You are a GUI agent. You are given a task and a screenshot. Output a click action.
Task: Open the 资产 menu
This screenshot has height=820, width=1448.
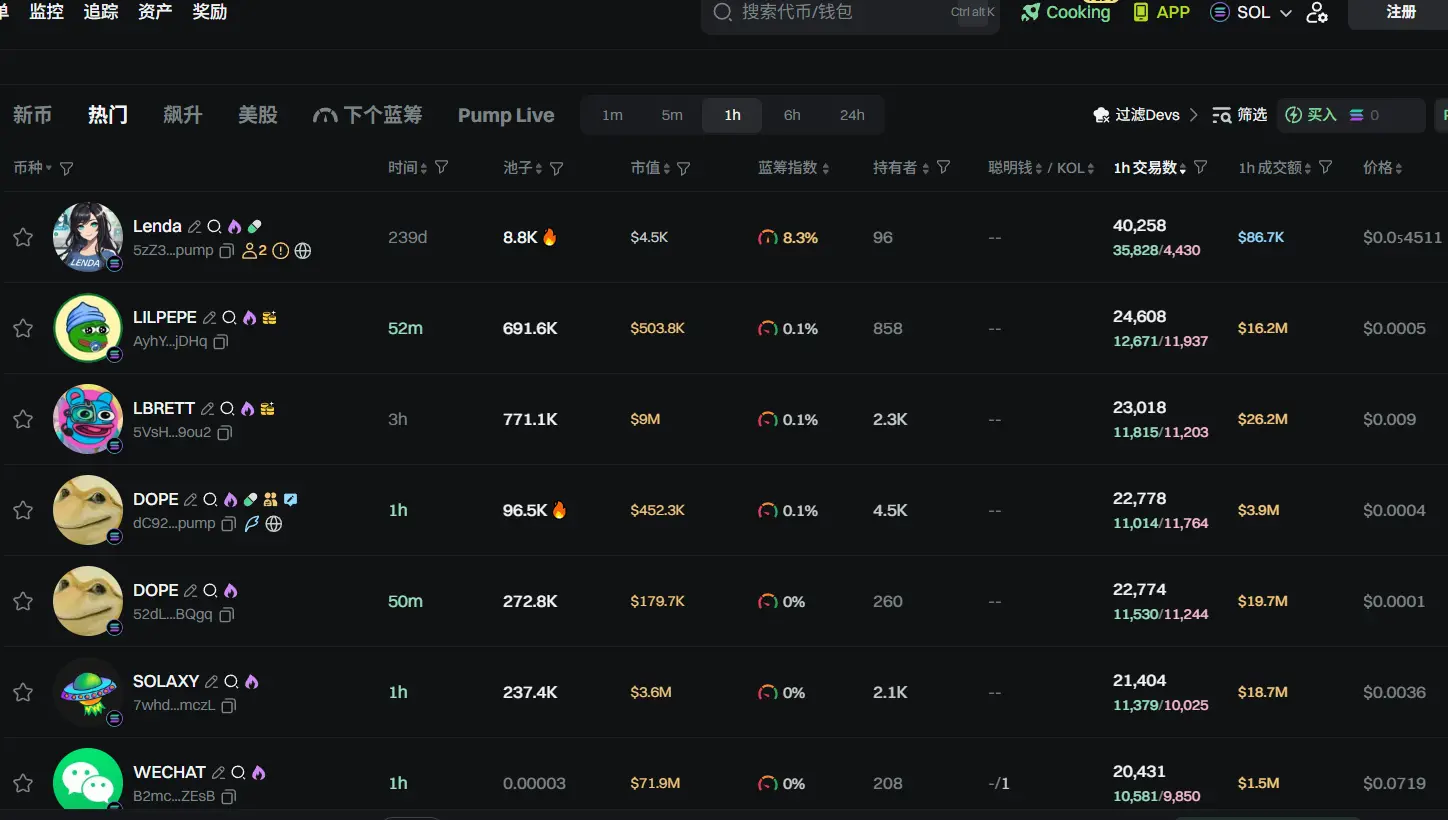tap(155, 12)
